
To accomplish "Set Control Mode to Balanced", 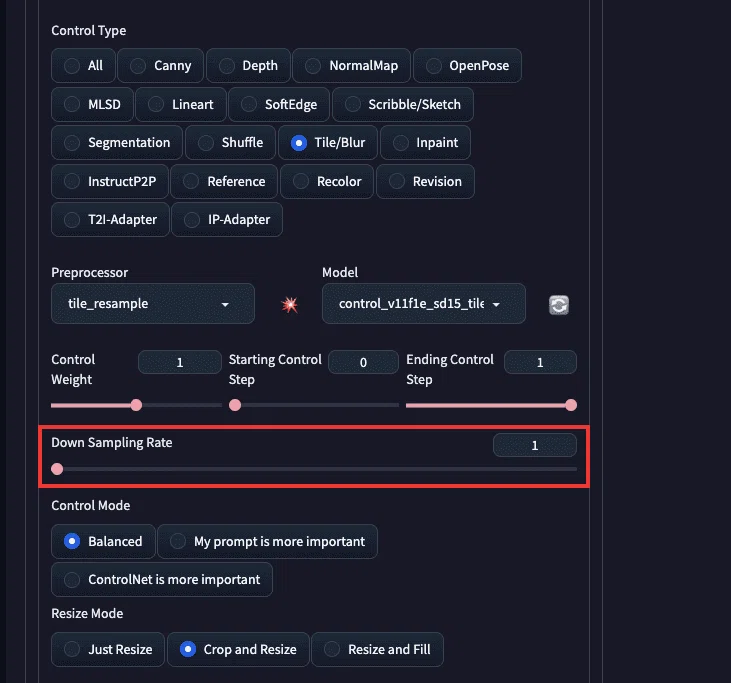I will 103,541.
